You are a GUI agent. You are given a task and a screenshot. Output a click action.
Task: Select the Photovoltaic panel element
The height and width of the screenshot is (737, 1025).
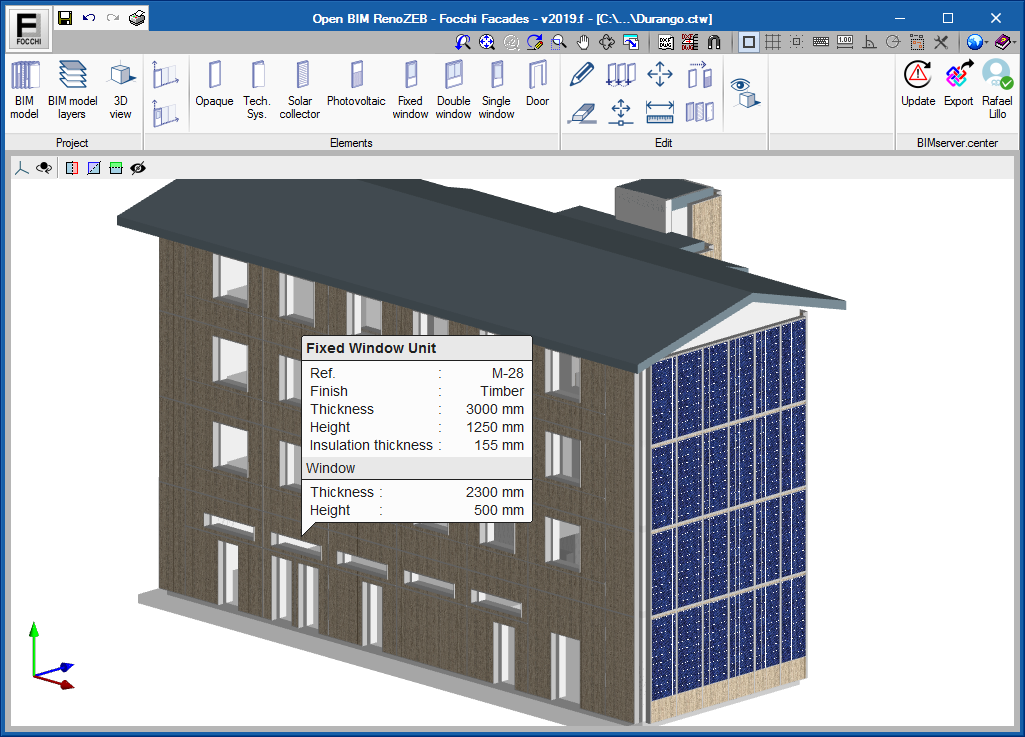pos(356,84)
